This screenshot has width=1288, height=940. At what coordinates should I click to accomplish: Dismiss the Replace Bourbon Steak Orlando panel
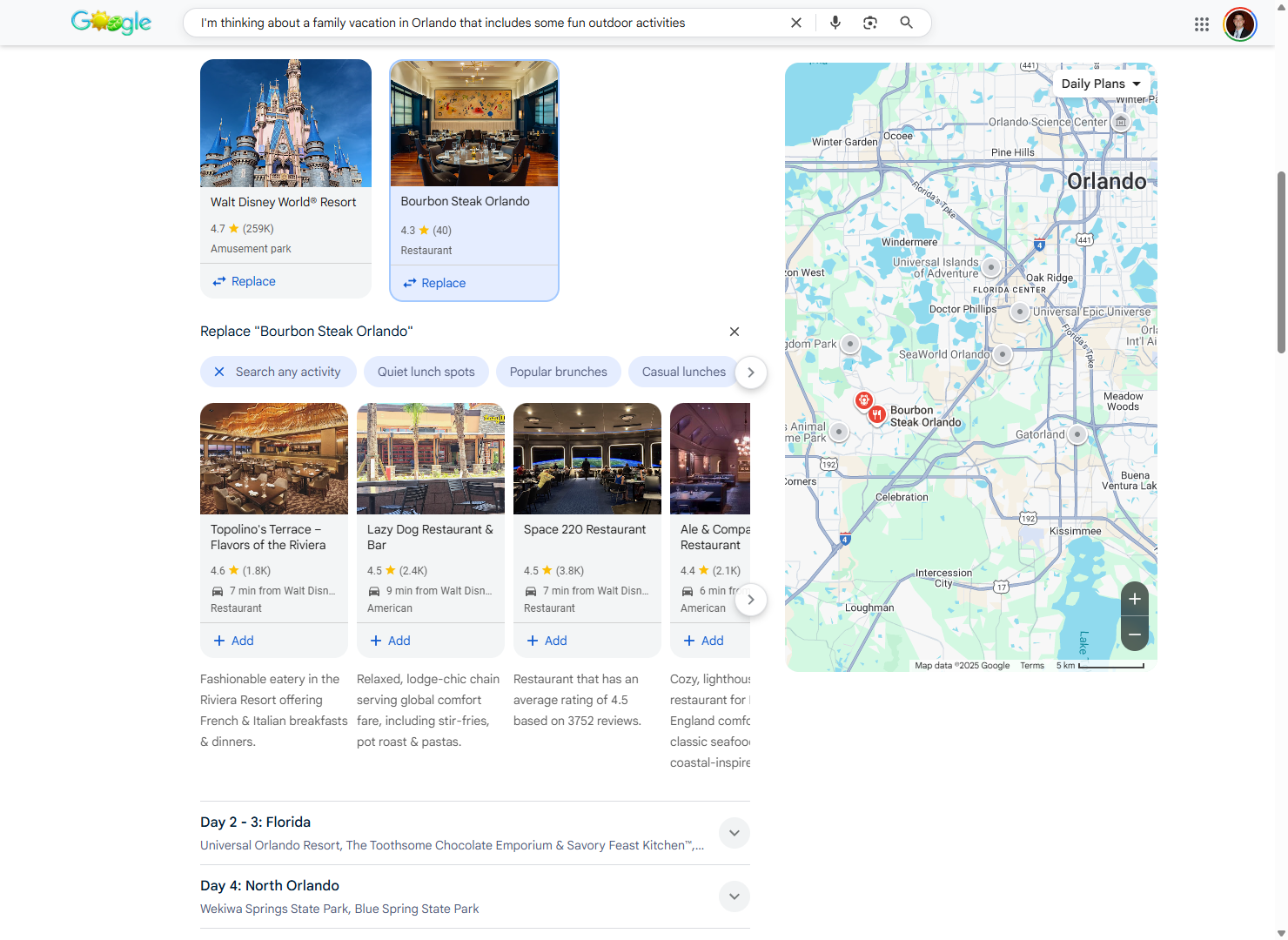(734, 332)
